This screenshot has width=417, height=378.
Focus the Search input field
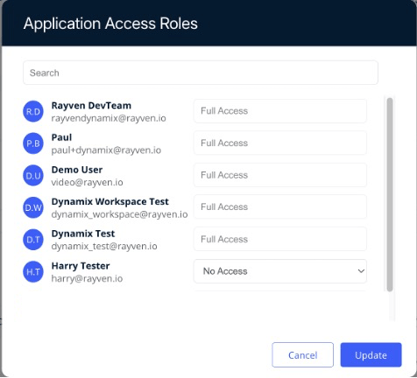200,73
